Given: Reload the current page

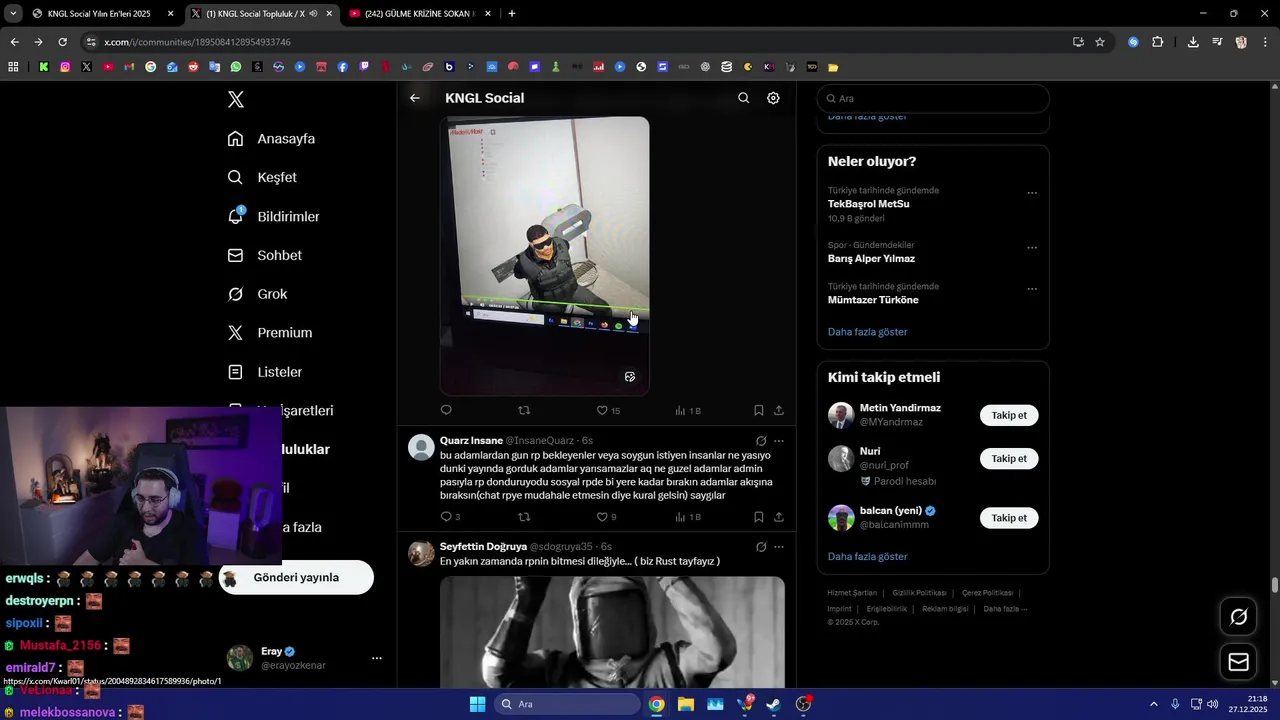Looking at the screenshot, I should tap(62, 42).
